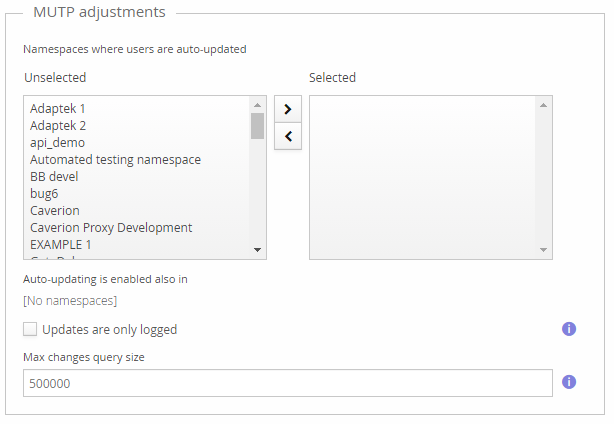Focus the Max changes query size field
This screenshot has width=614, height=424.
(x=287, y=383)
